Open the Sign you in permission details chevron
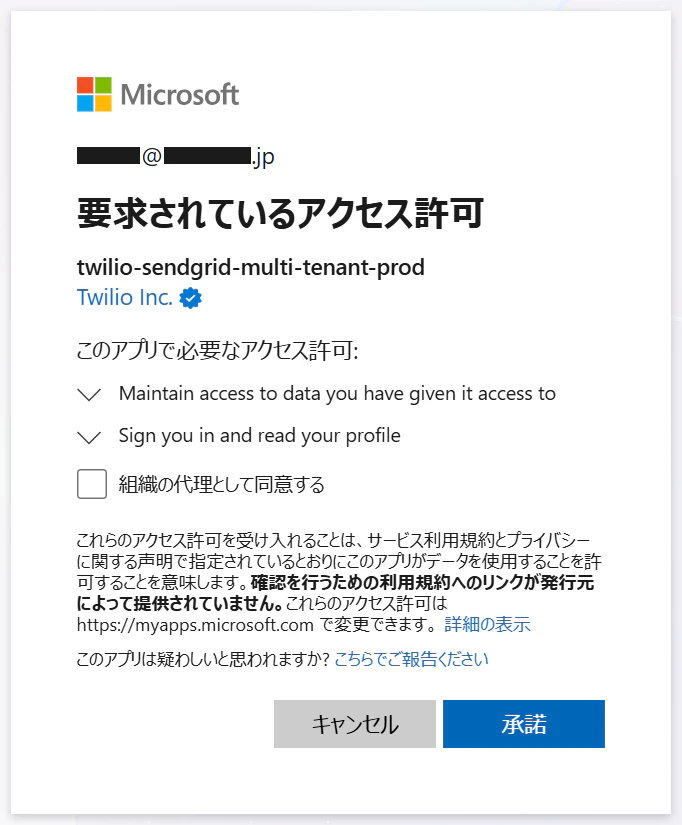 point(90,437)
